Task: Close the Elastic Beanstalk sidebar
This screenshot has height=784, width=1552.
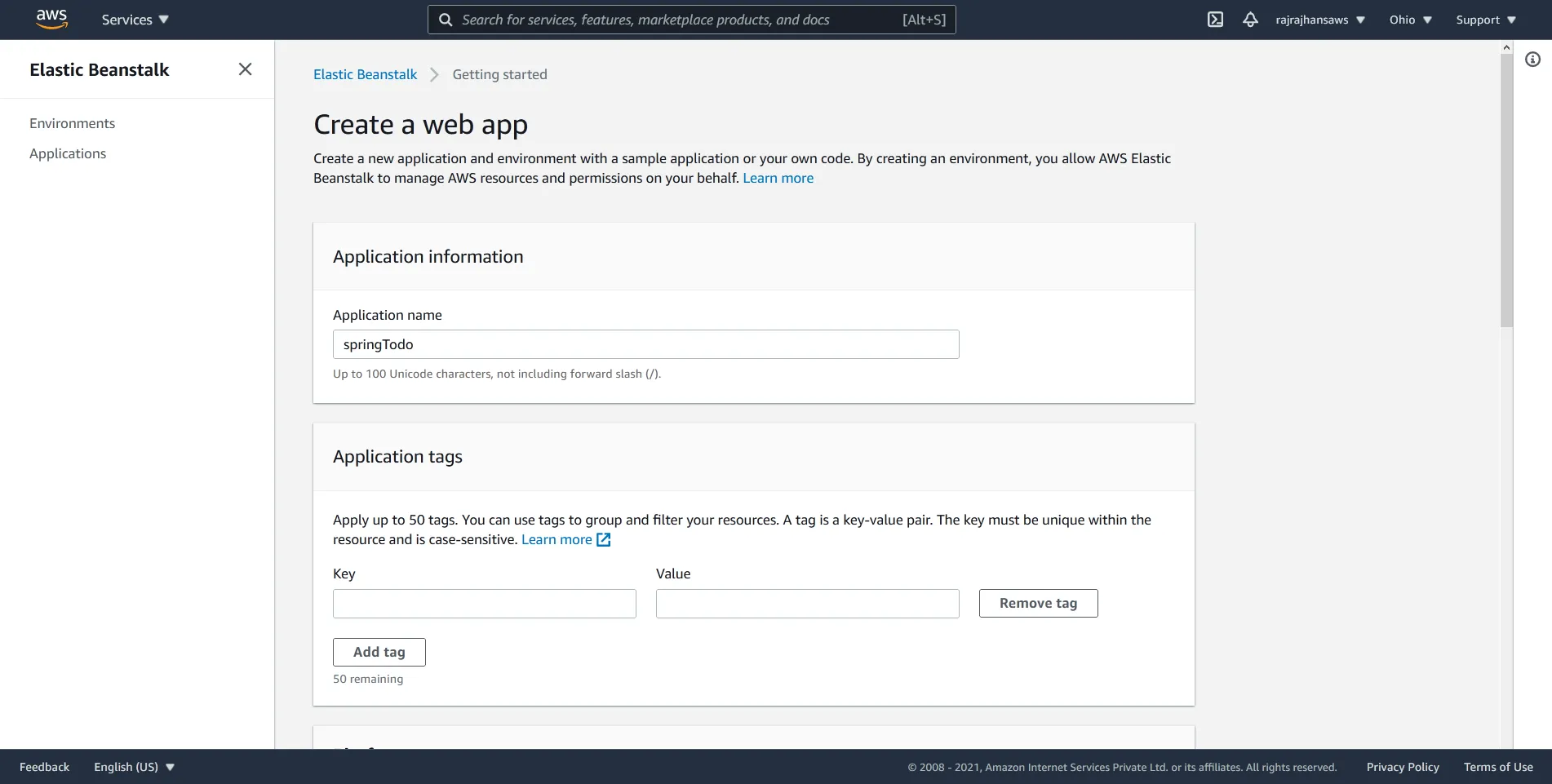Action: tap(245, 69)
